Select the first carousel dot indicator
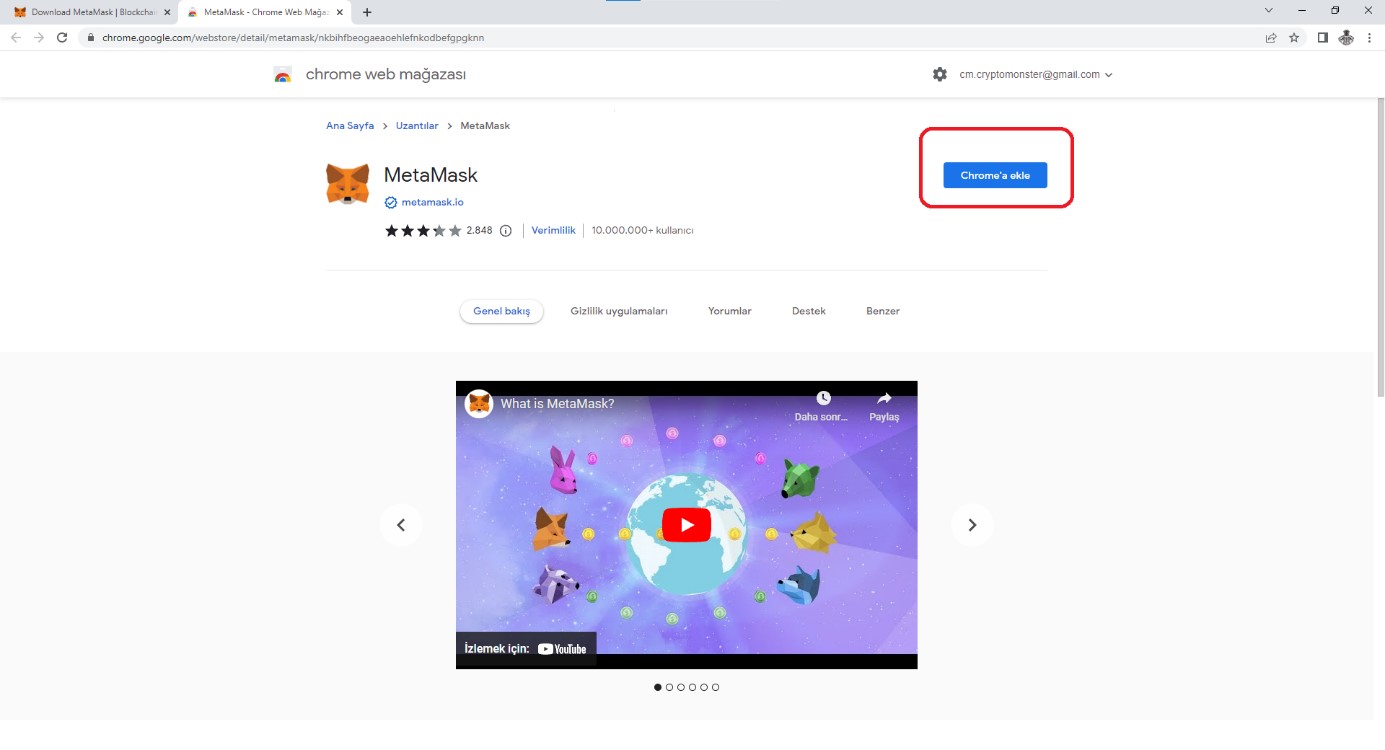 click(x=657, y=687)
